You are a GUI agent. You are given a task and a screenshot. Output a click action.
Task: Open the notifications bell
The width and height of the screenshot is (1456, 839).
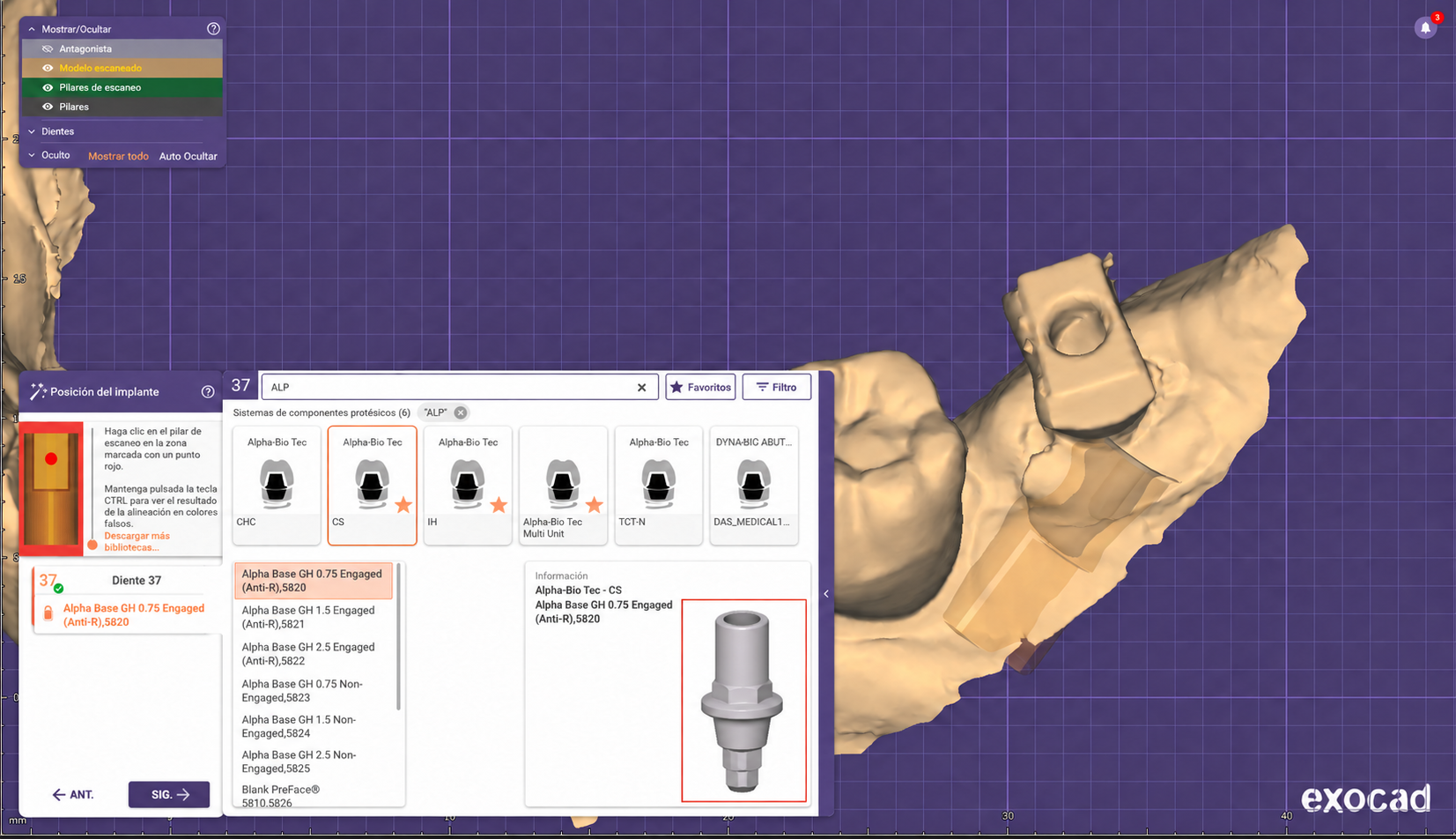click(1425, 28)
